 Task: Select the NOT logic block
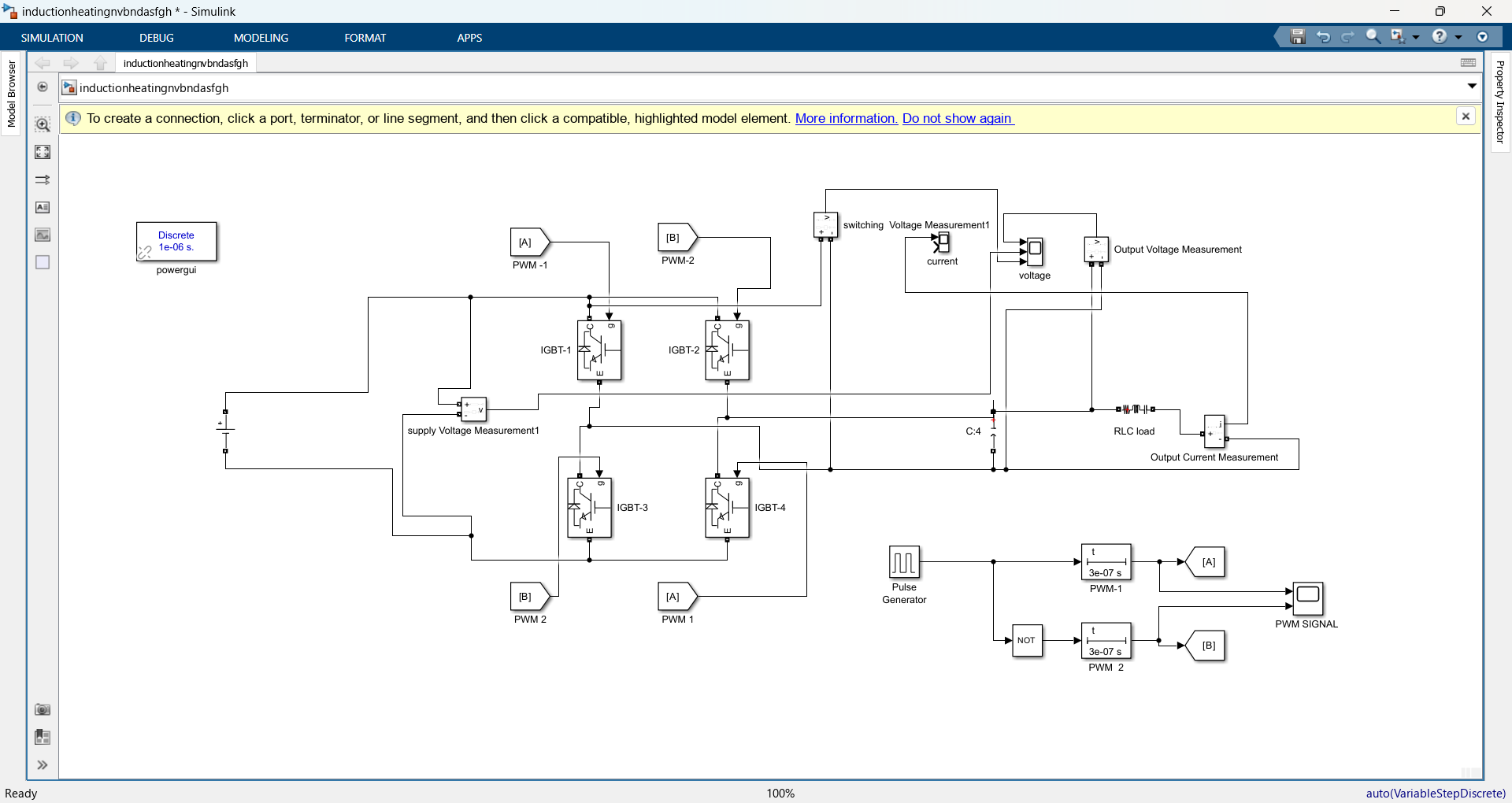[1027, 640]
